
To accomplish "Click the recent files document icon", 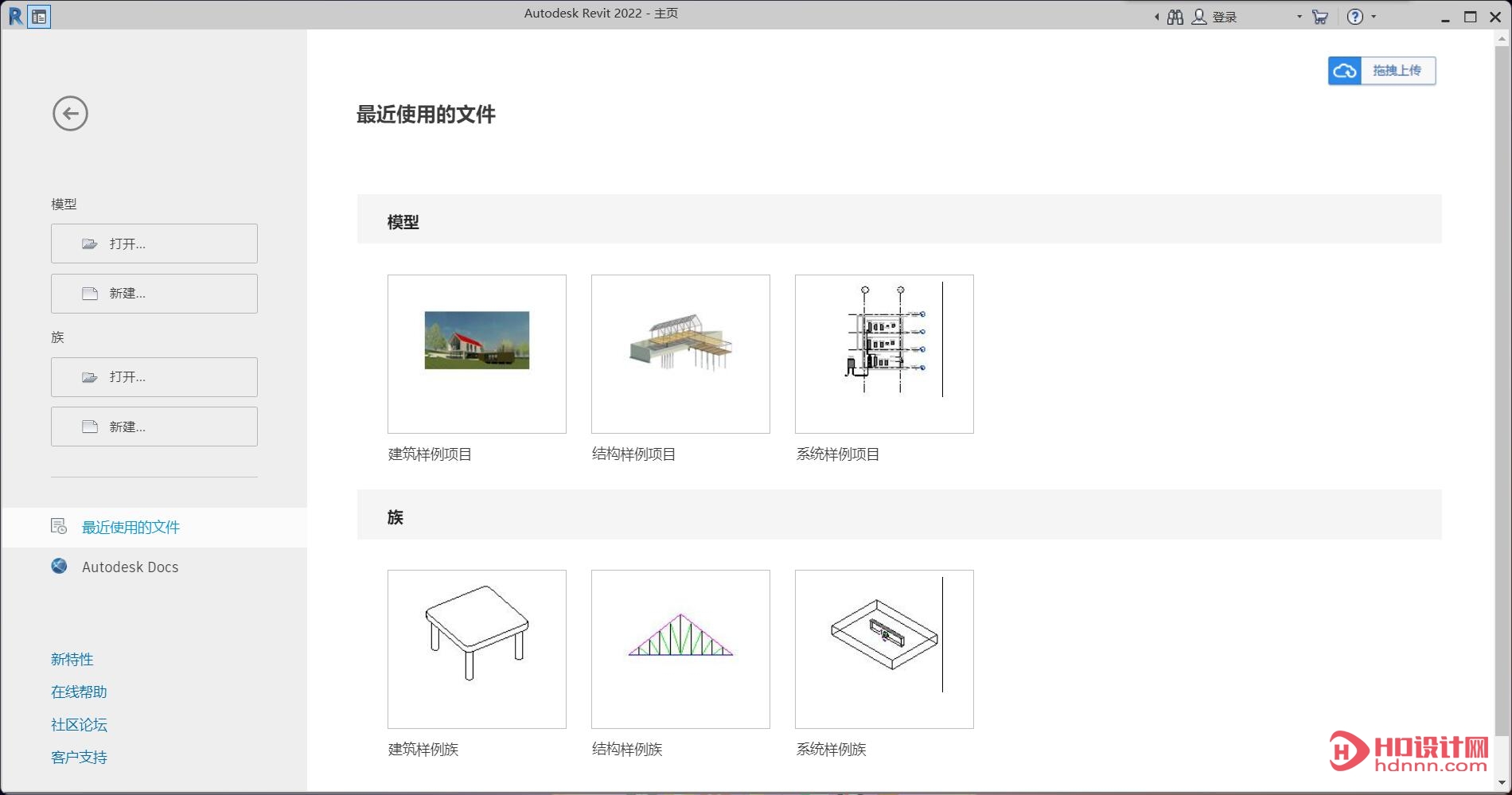I will pos(59,526).
